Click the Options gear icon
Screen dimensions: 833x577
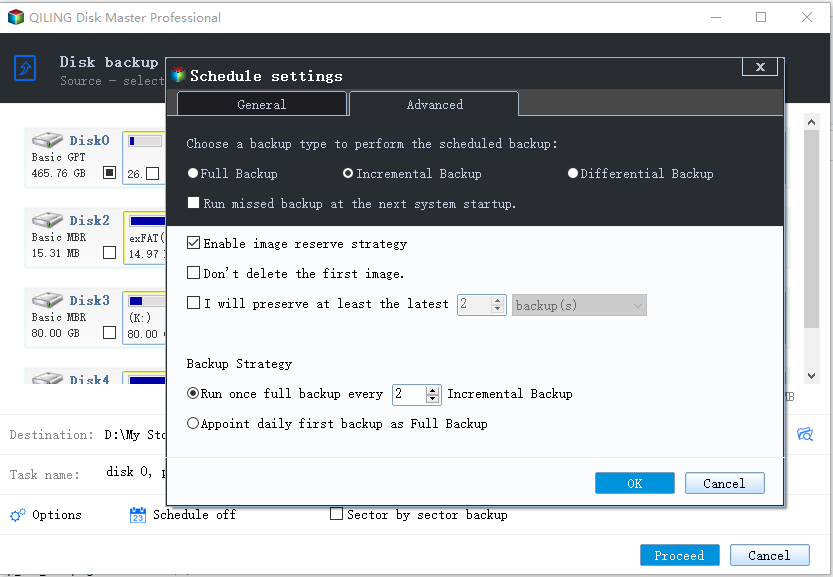[x=18, y=515]
